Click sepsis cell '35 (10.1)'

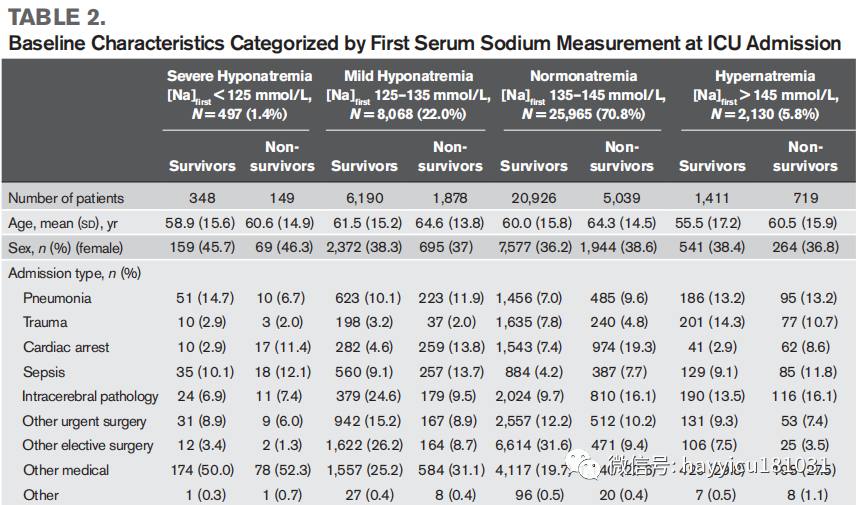[205, 372]
